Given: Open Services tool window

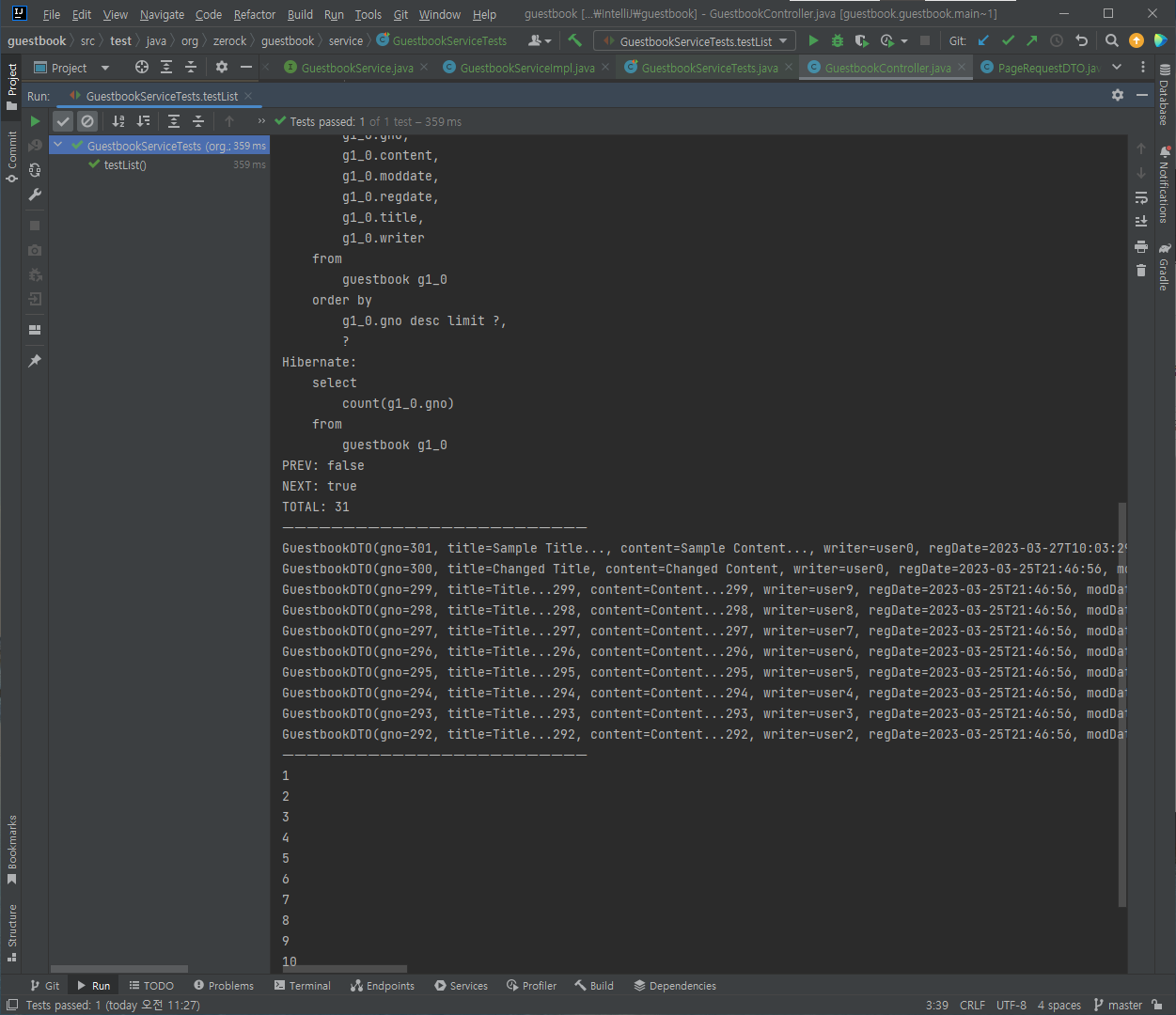Looking at the screenshot, I should coord(461,986).
